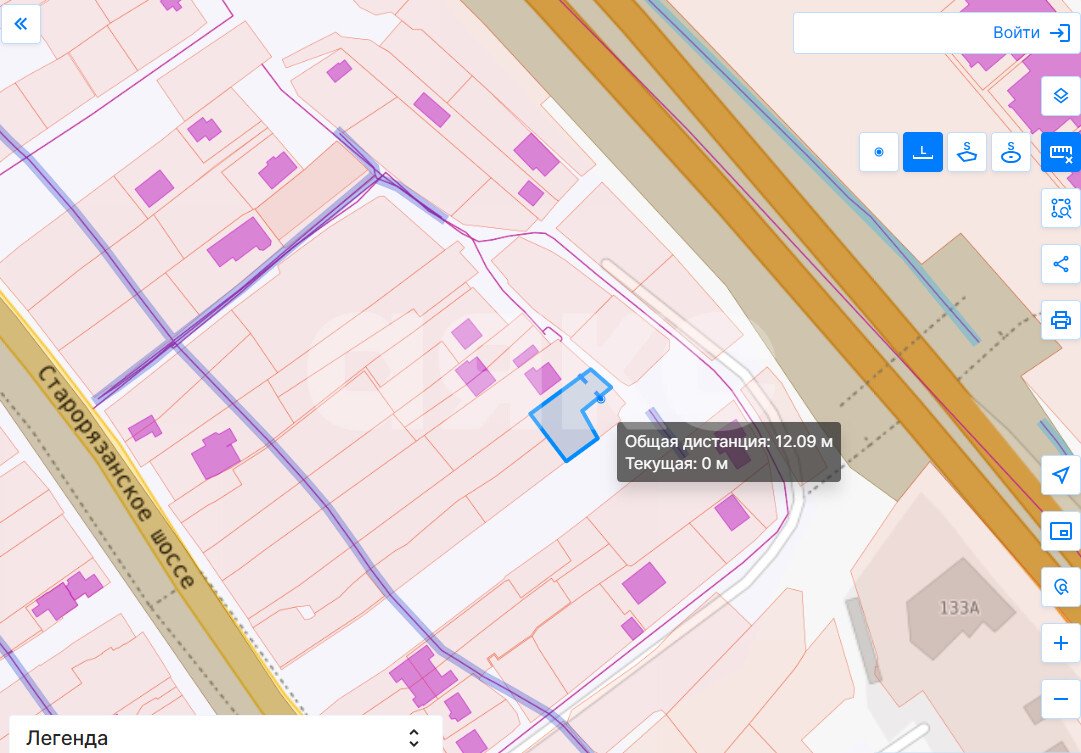1081x753 pixels.
Task: Click the blue measurement vertex dot
Action: coord(600,399)
